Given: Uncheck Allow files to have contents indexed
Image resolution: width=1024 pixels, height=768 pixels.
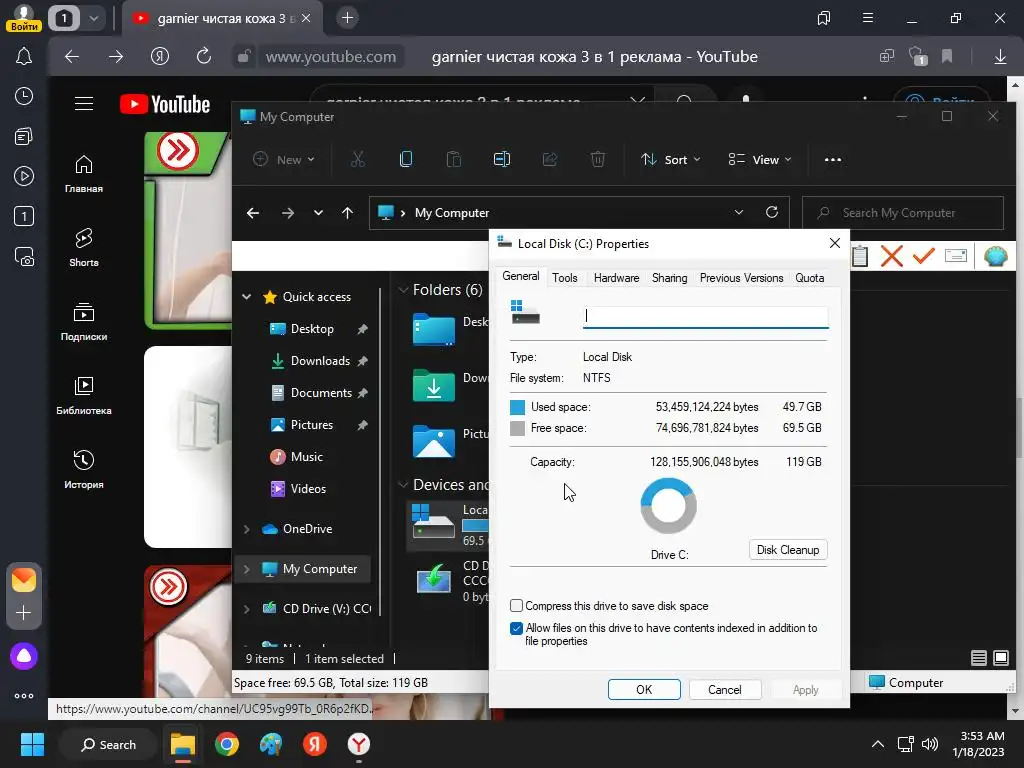Looking at the screenshot, I should click(517, 628).
